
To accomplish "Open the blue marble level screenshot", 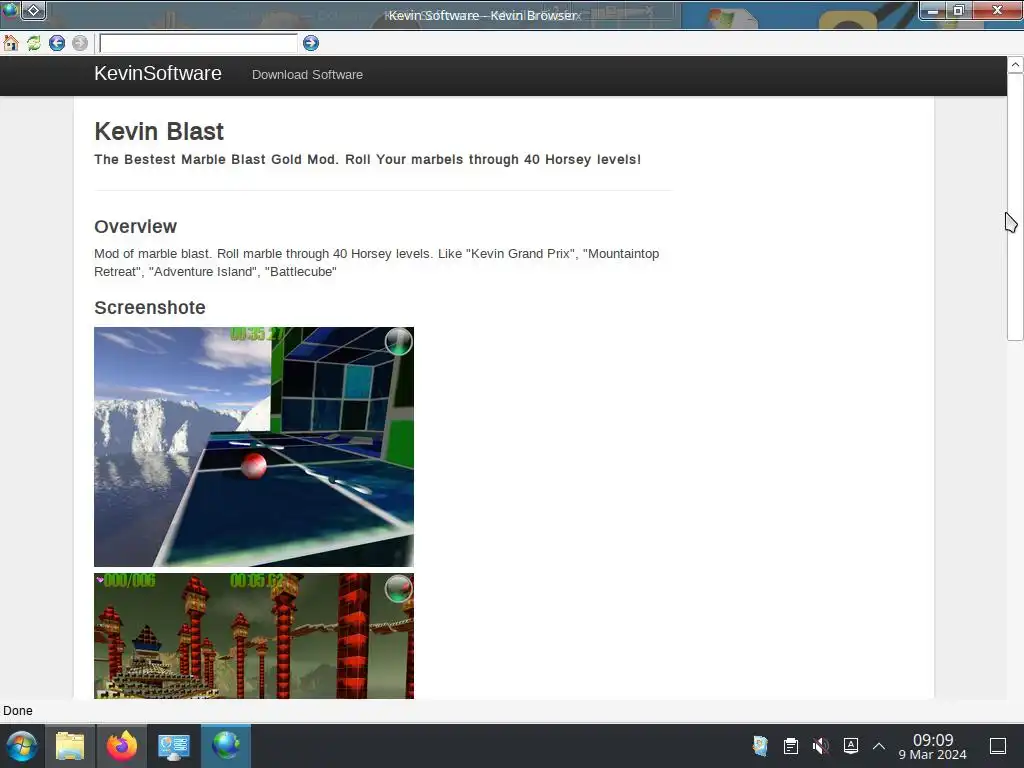I will click(254, 447).
